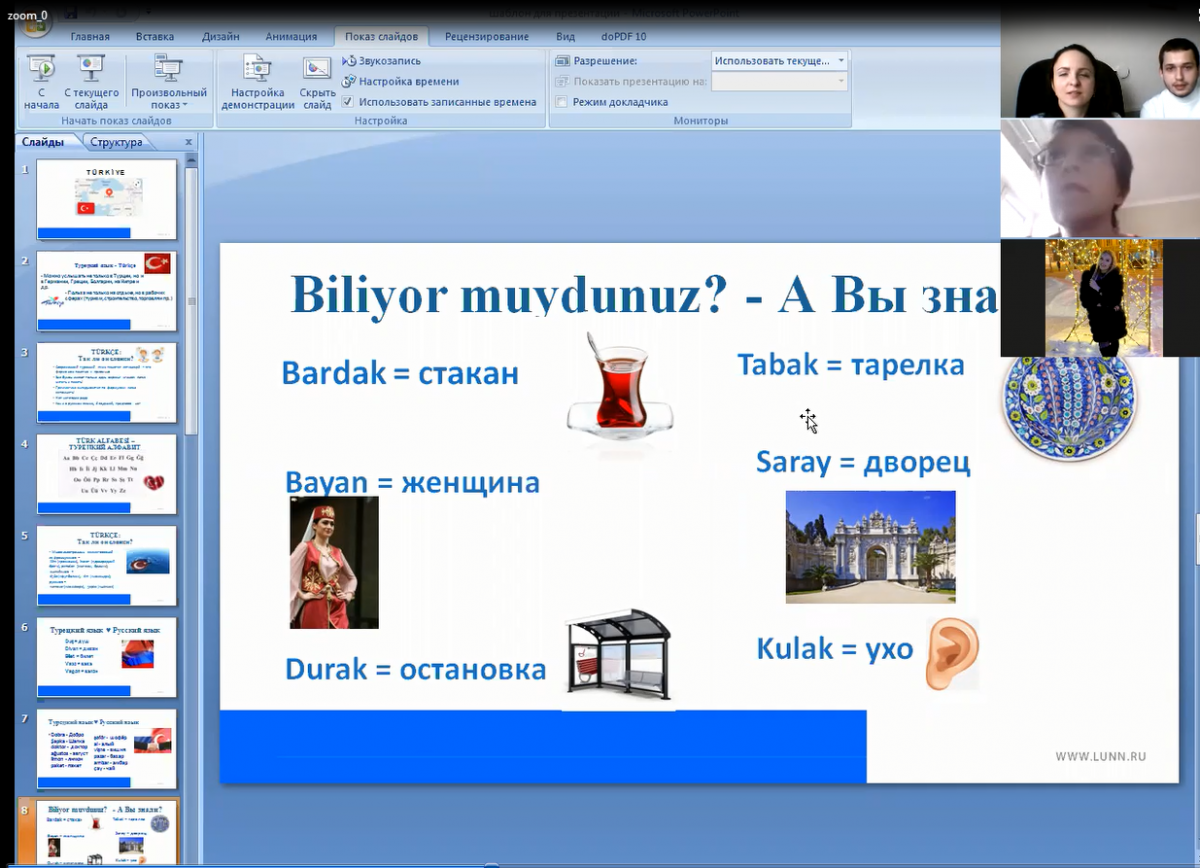The image size is (1200, 868).
Task: Select slide 3 thumbnail in the pane
Action: (x=107, y=382)
